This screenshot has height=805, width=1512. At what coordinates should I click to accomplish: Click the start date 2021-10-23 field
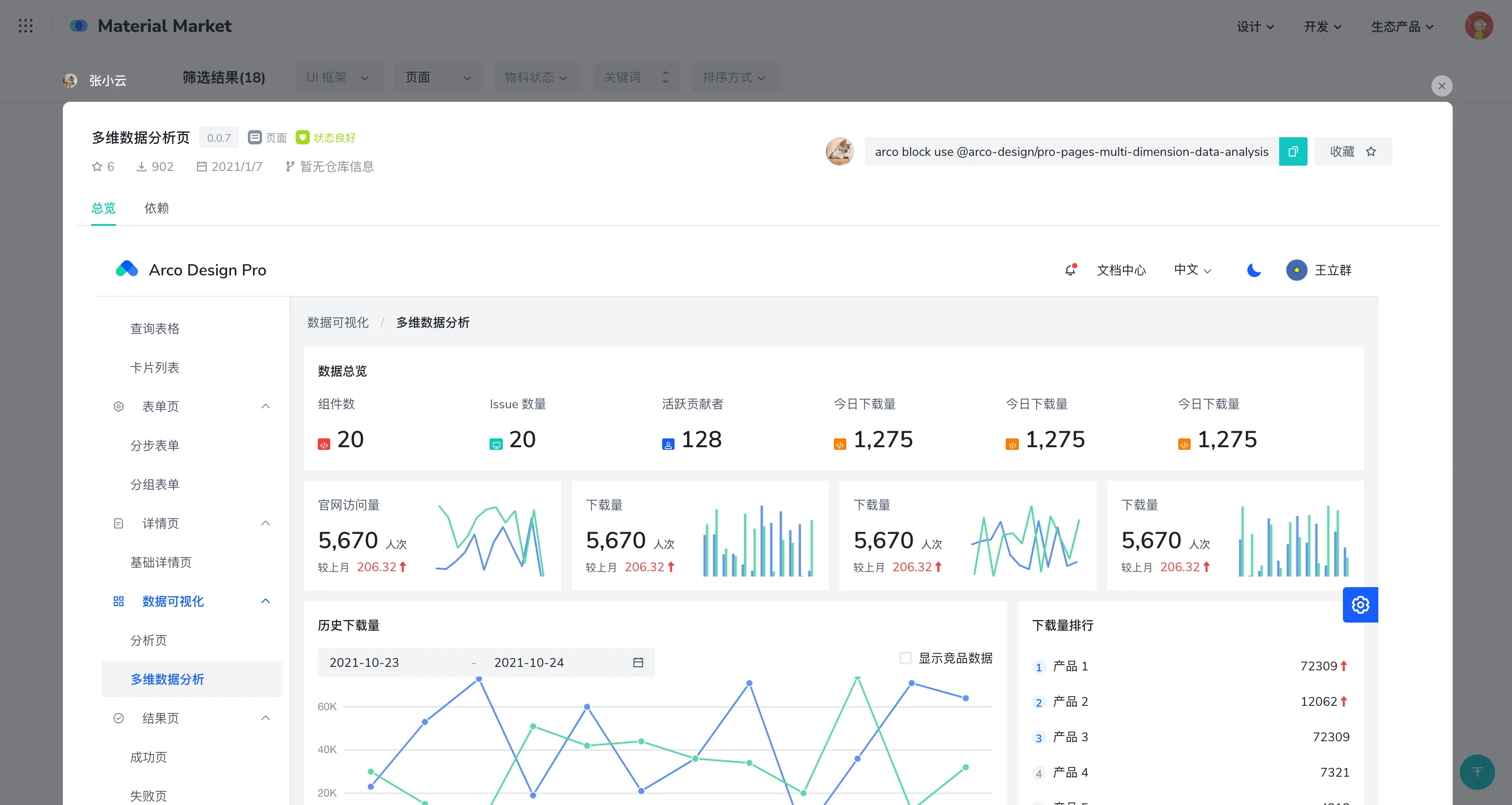[x=364, y=662]
